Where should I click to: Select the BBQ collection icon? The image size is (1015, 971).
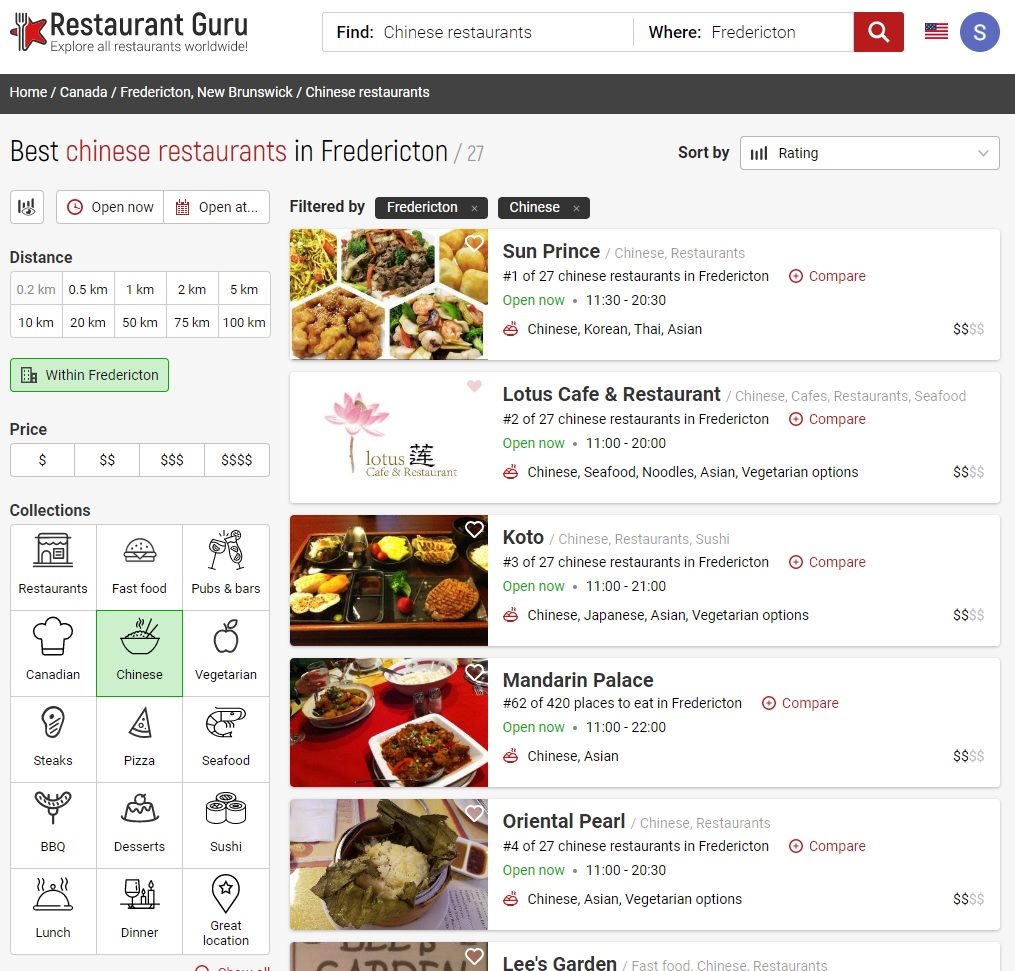(53, 826)
